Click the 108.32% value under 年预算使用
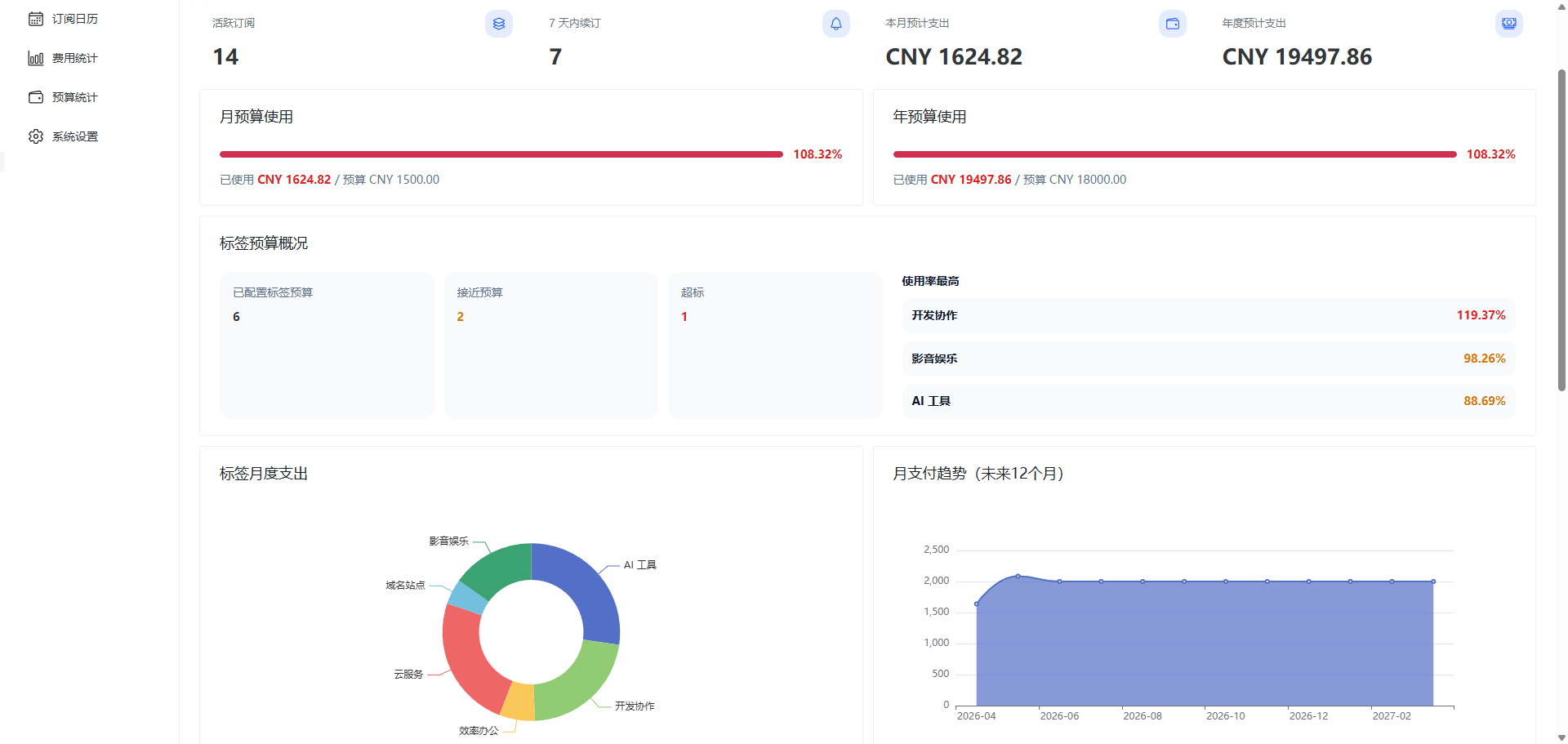Image resolution: width=1568 pixels, height=744 pixels. [1490, 154]
